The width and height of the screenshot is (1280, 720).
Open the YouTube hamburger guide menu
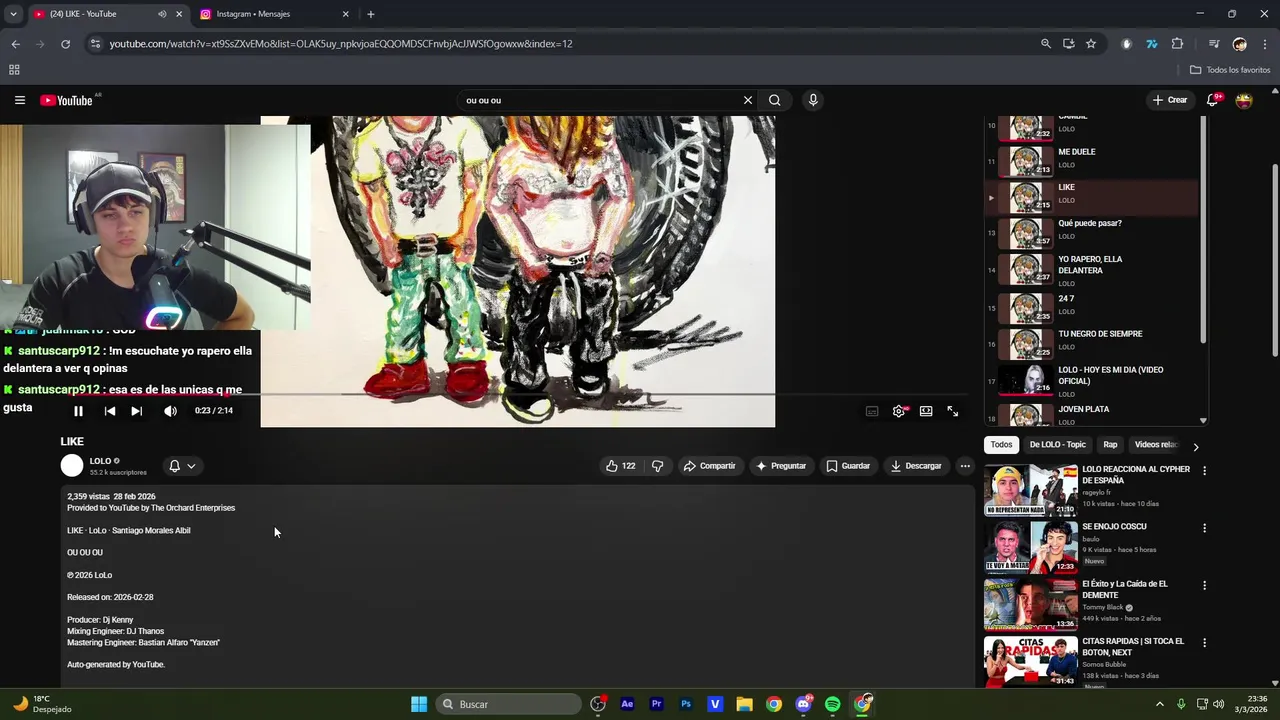[19, 100]
